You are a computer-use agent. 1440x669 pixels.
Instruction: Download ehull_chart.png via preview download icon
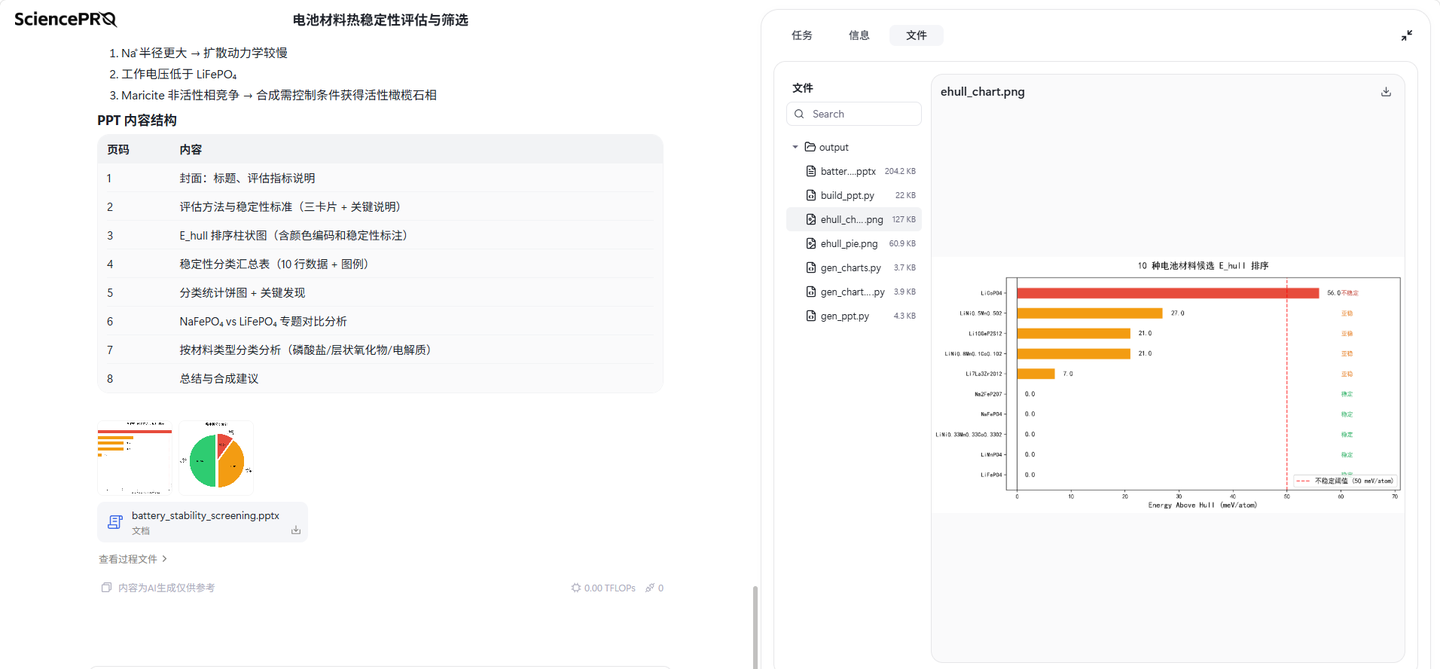pos(1386,92)
